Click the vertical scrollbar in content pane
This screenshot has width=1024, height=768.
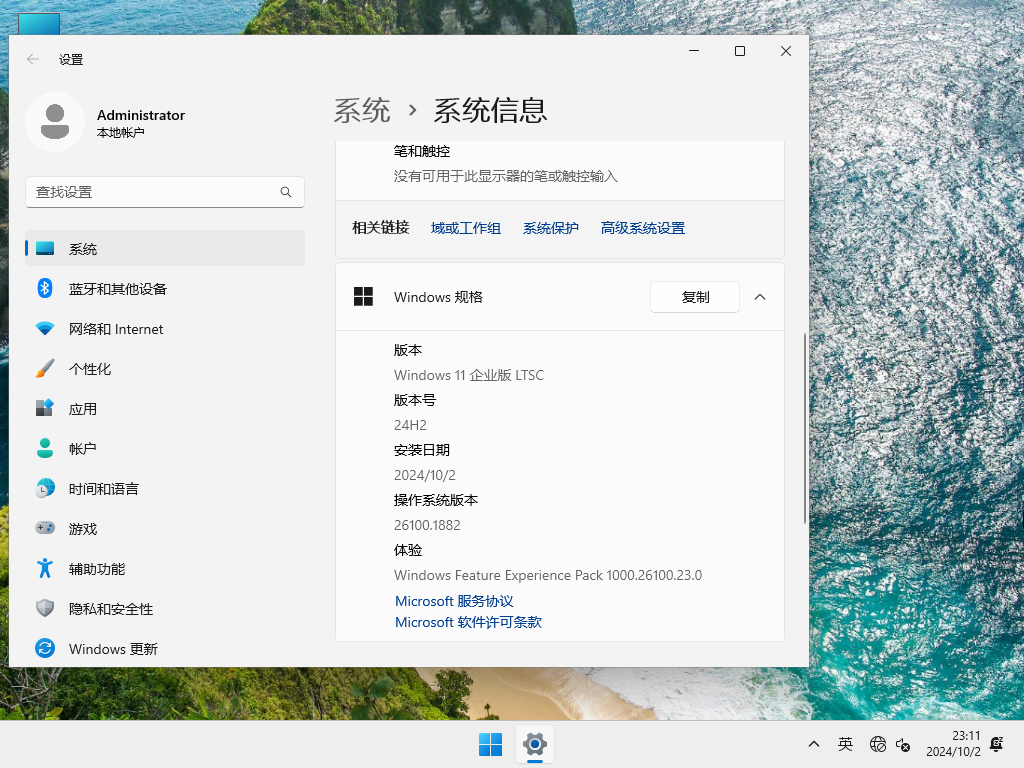point(805,428)
